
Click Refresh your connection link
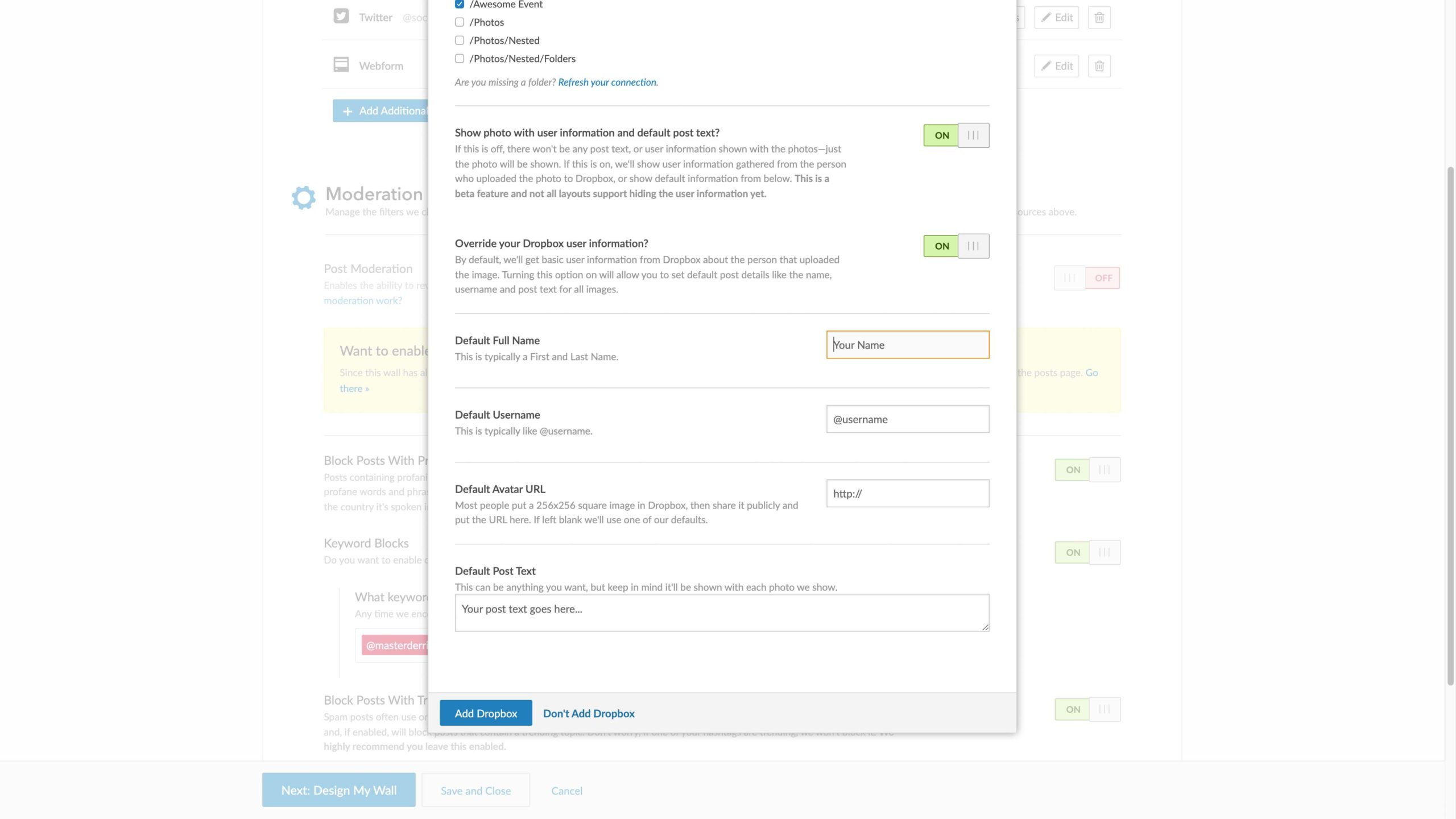tap(606, 81)
